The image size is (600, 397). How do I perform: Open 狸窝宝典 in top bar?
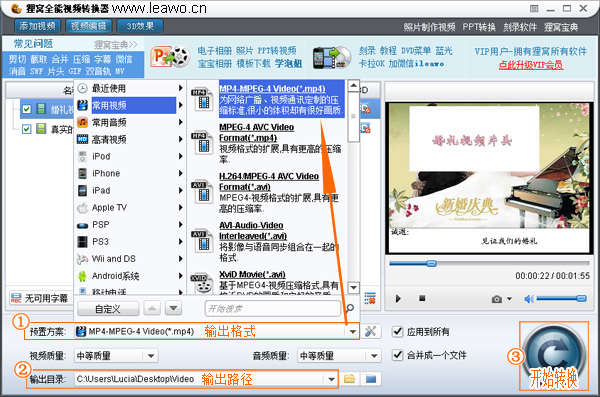[x=561, y=27]
